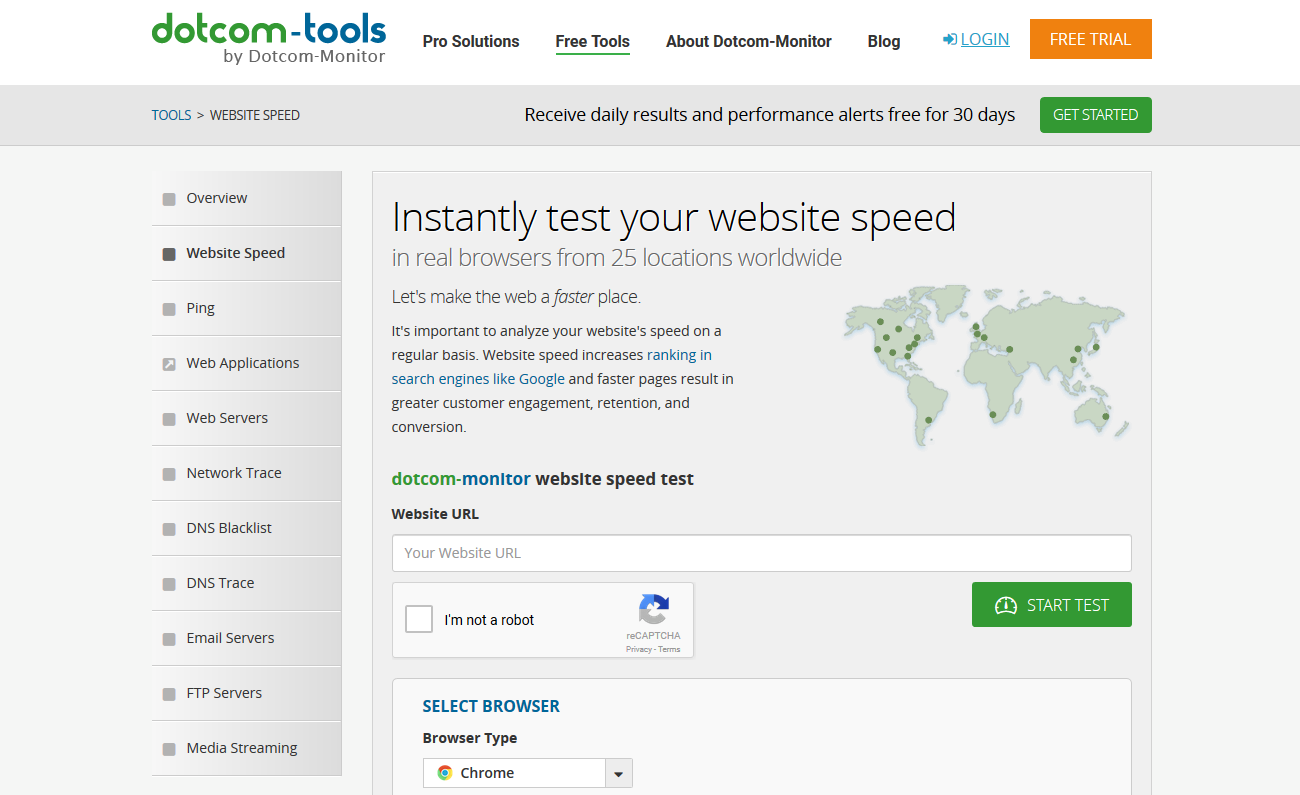Open the FTP Servers tool
The width and height of the screenshot is (1300, 795).
point(247,693)
